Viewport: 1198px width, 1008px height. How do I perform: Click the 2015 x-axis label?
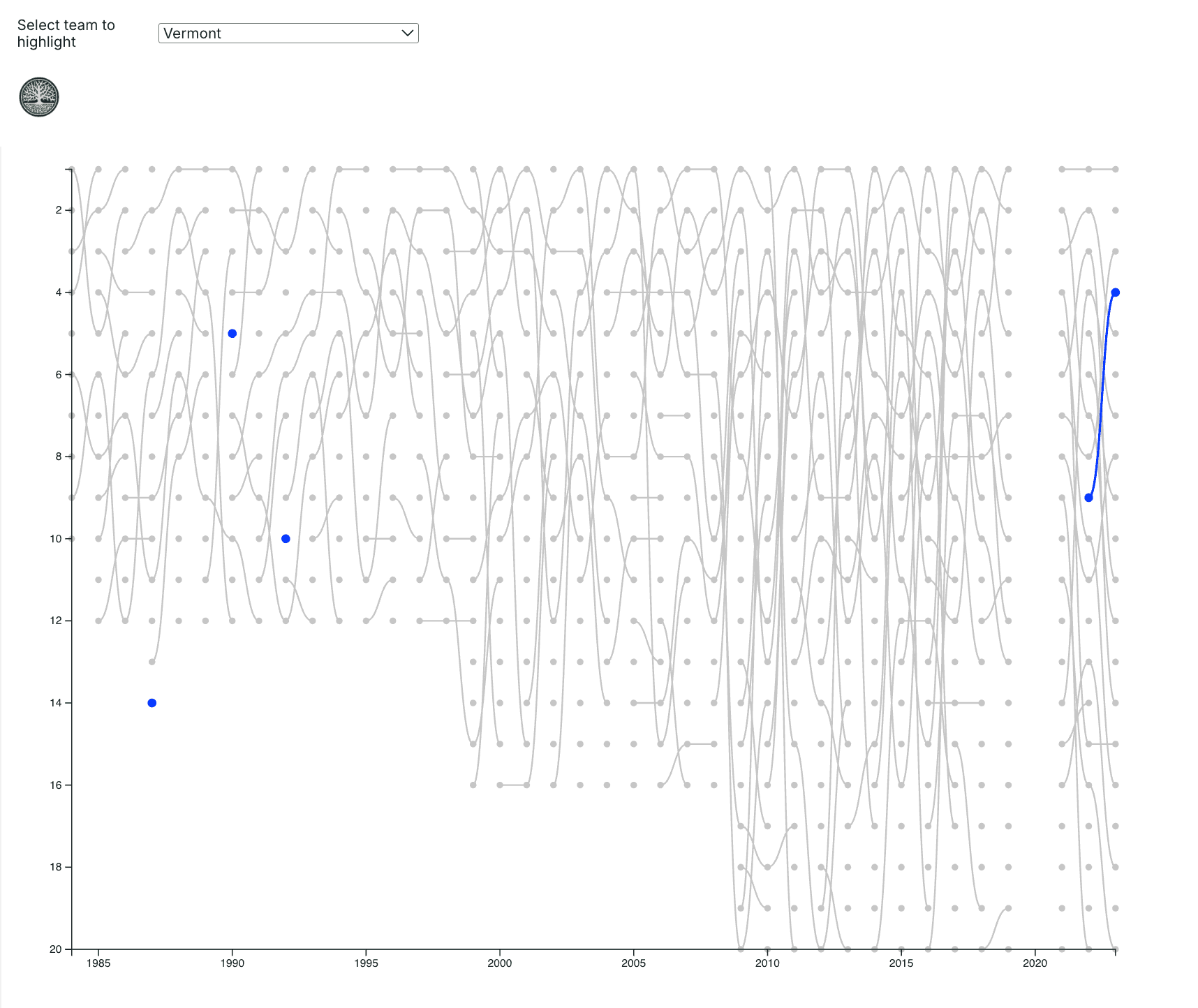[x=901, y=963]
